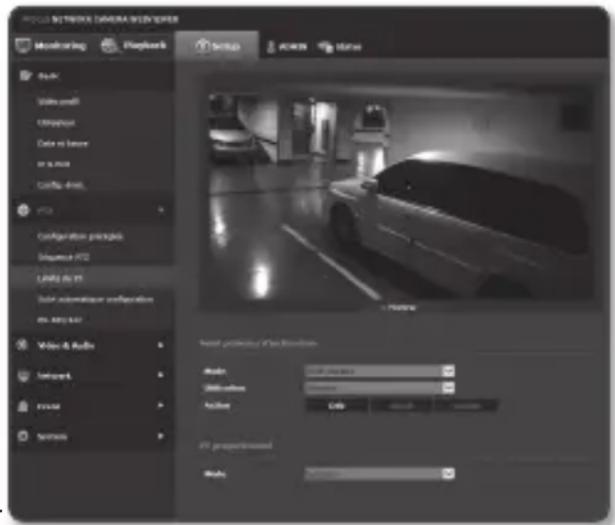Expand the Network menu arrow
Screen dimensions: 615x525
pos(160,376)
